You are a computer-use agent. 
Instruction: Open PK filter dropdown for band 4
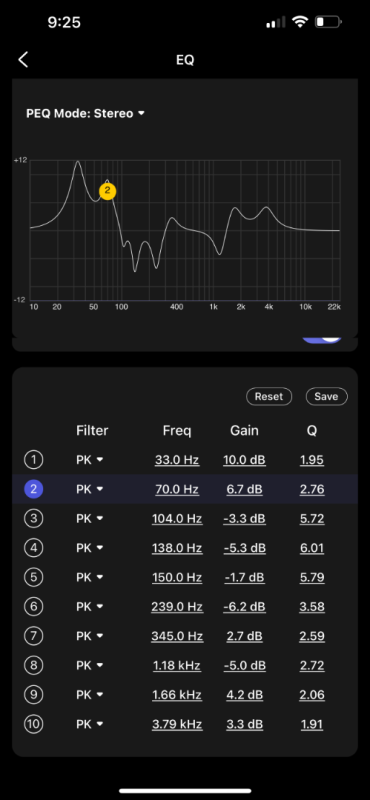[90, 548]
